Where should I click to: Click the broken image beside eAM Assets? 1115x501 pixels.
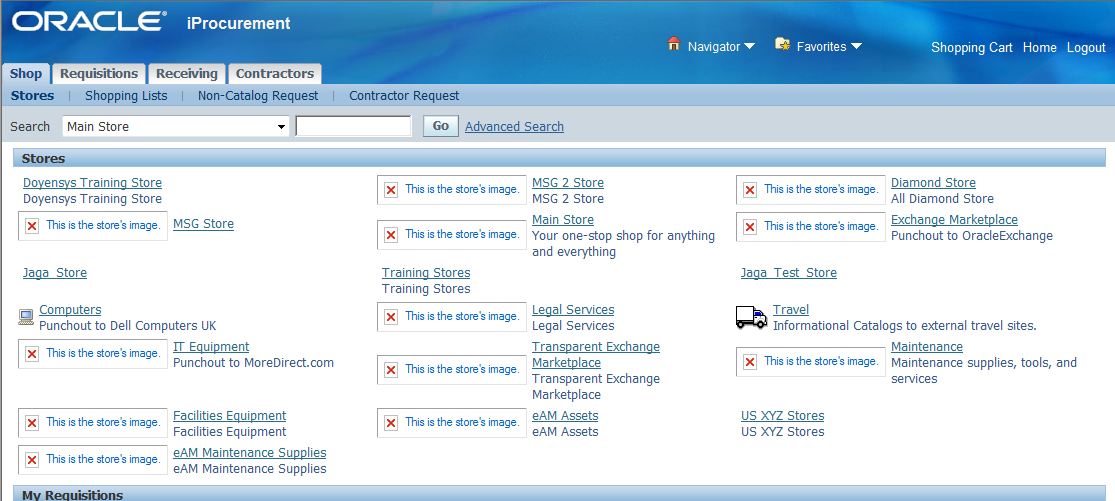[x=452, y=423]
